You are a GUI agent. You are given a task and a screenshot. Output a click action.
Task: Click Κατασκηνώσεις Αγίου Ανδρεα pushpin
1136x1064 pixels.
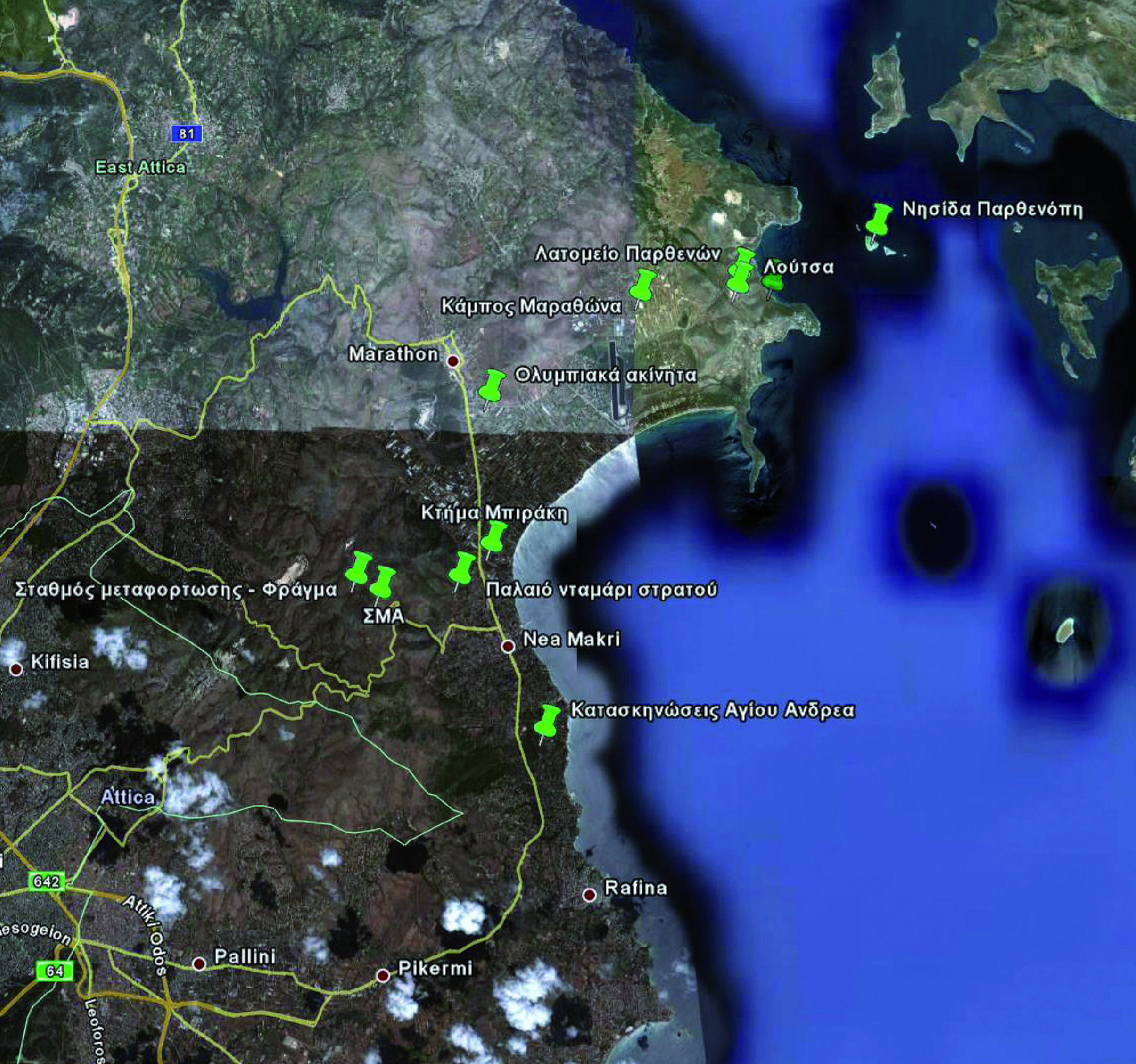[x=547, y=721]
